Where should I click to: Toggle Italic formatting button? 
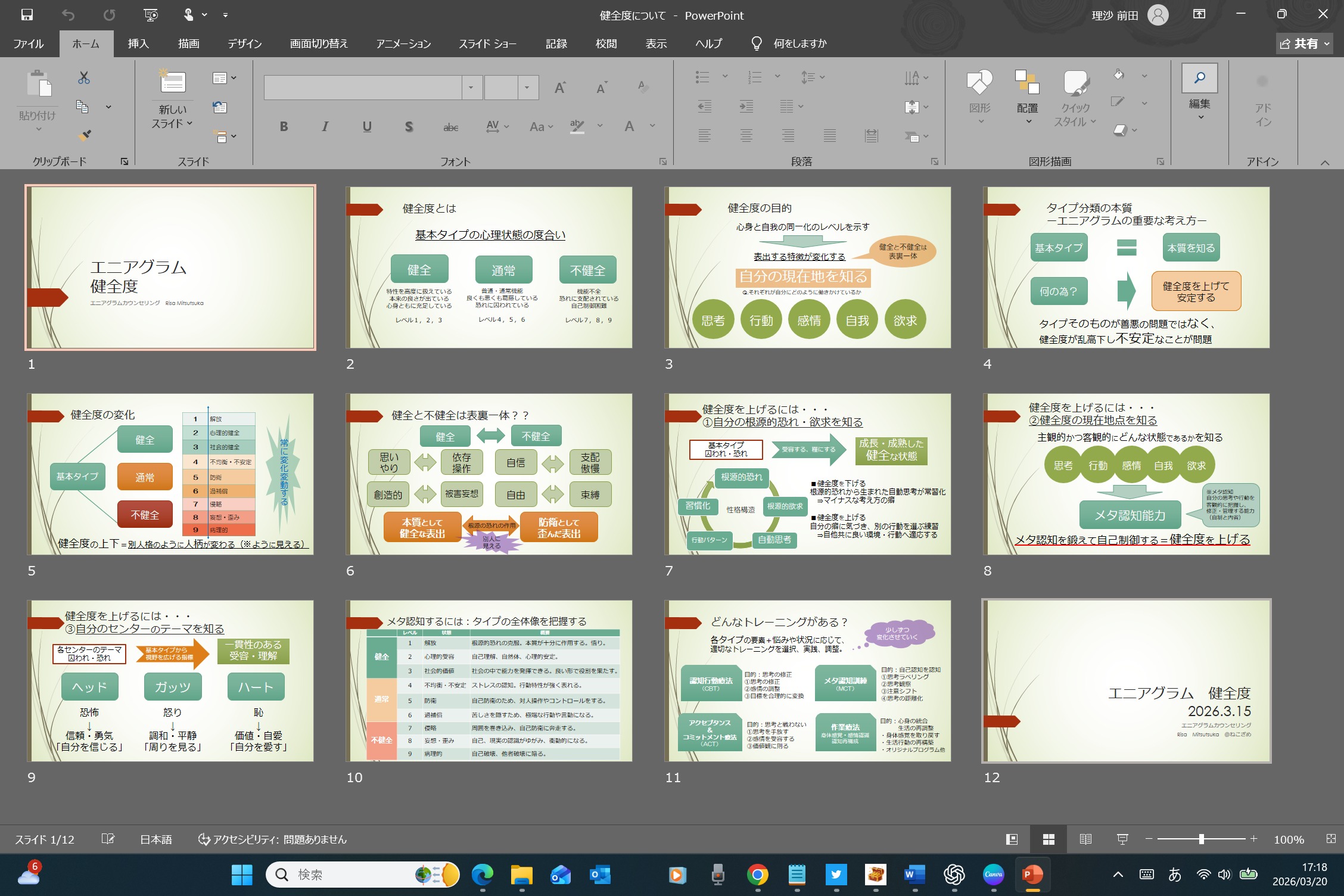pos(325,126)
